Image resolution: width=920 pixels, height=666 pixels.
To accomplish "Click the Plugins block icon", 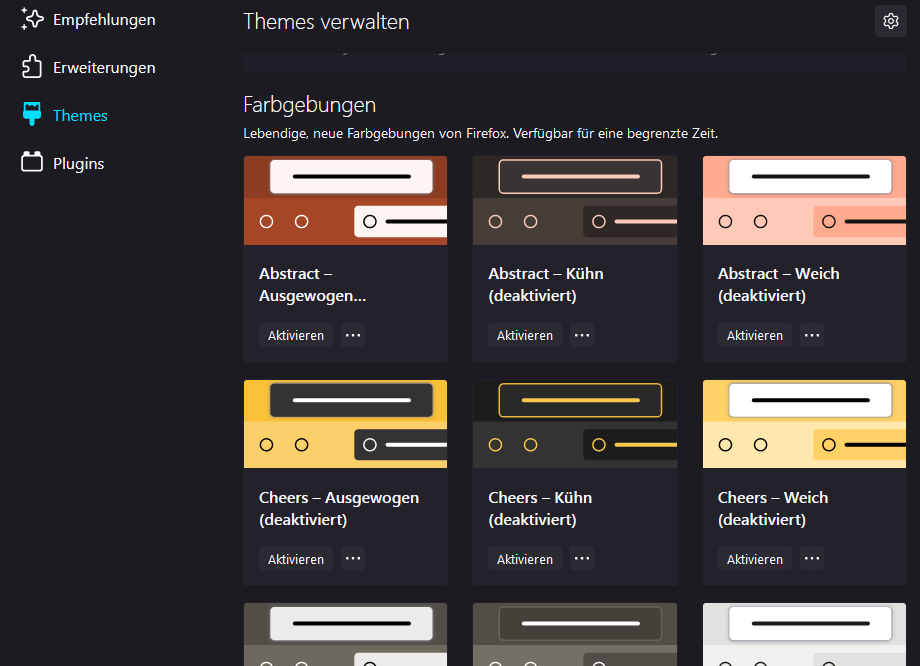I will click(32, 163).
